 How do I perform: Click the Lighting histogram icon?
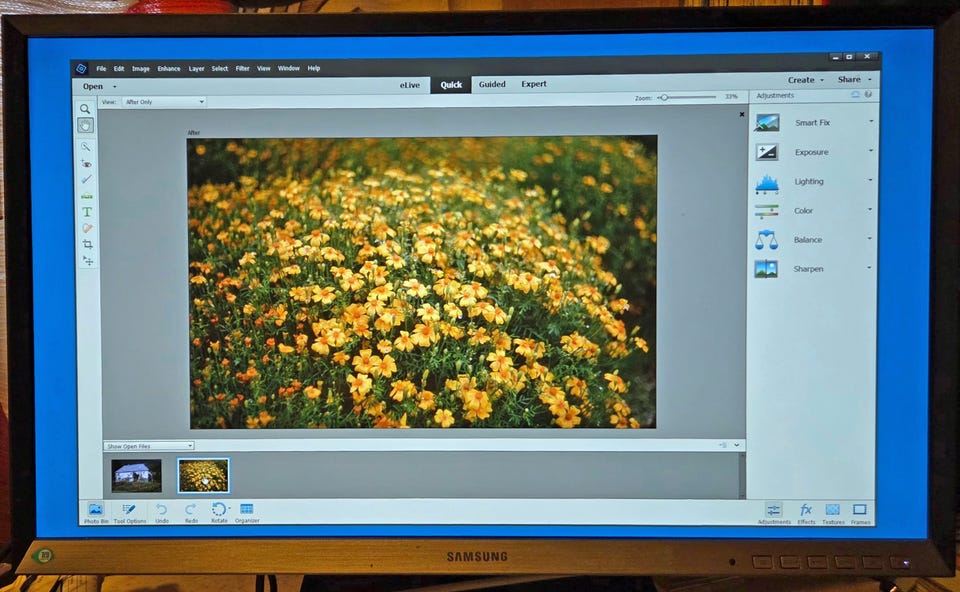tap(767, 182)
